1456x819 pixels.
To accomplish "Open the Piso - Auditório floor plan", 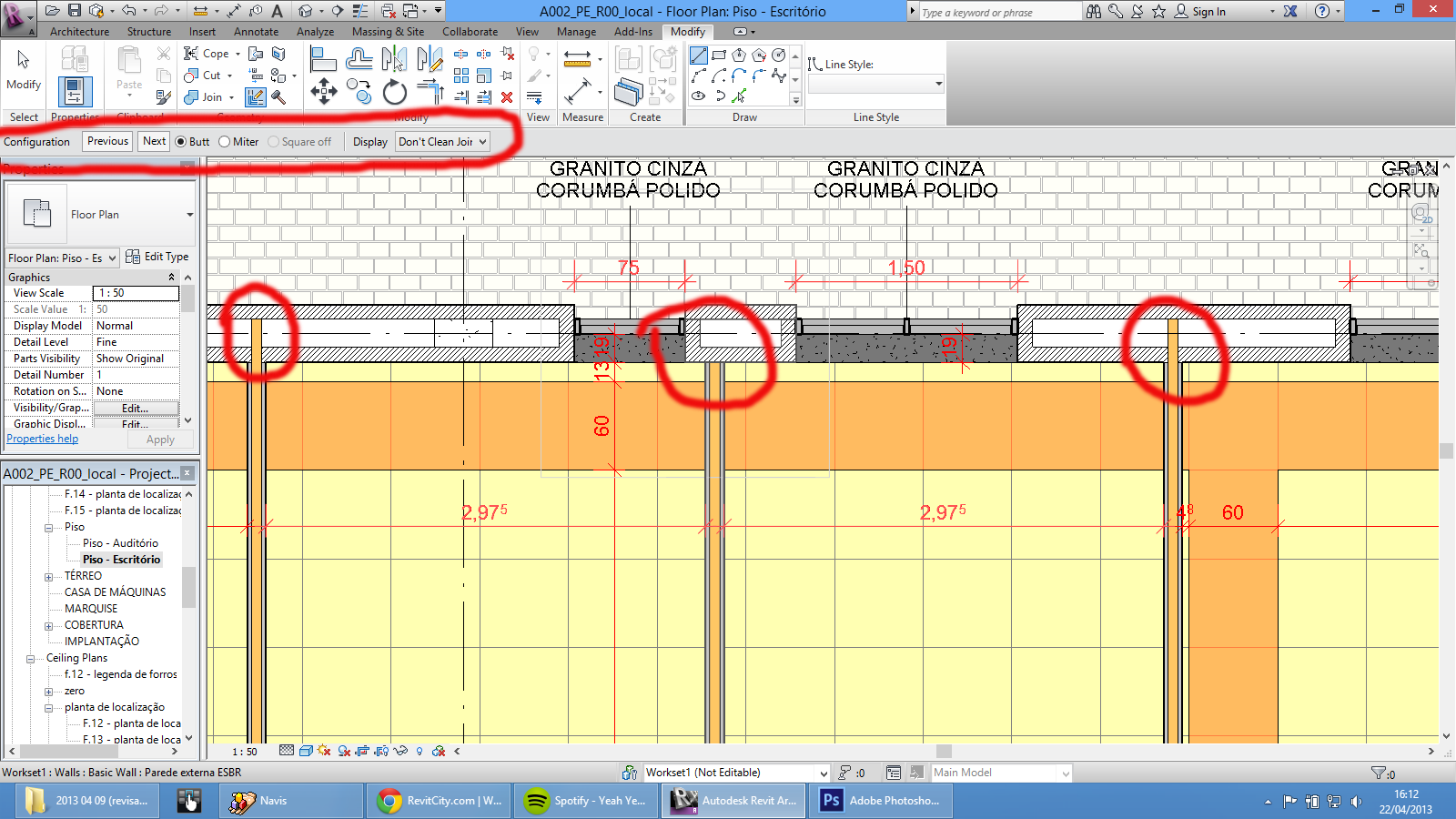I will click(119, 542).
